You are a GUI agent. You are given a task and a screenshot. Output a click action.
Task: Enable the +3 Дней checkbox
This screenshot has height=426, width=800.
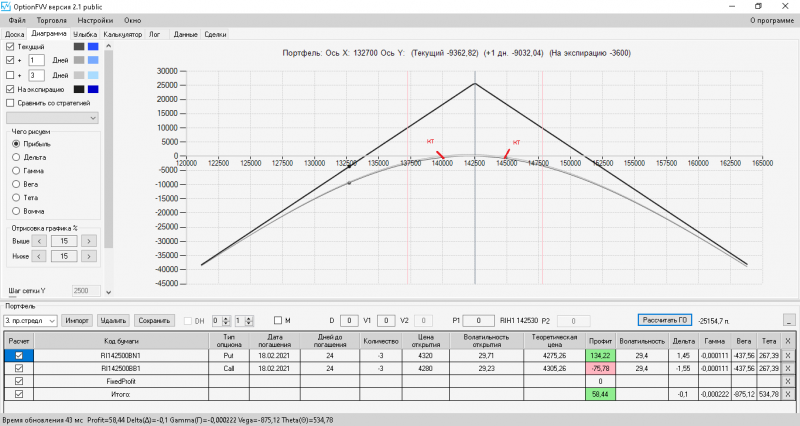(x=10, y=75)
